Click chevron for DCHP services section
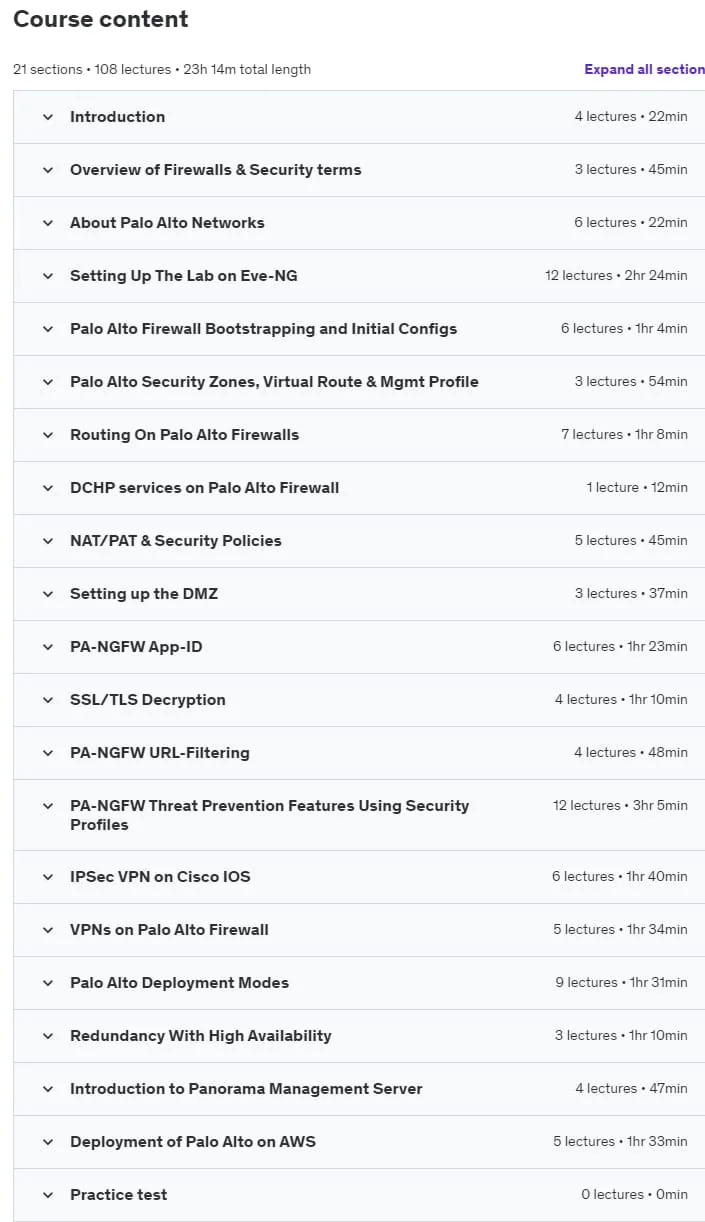The height and width of the screenshot is (1222, 705). tap(47, 488)
